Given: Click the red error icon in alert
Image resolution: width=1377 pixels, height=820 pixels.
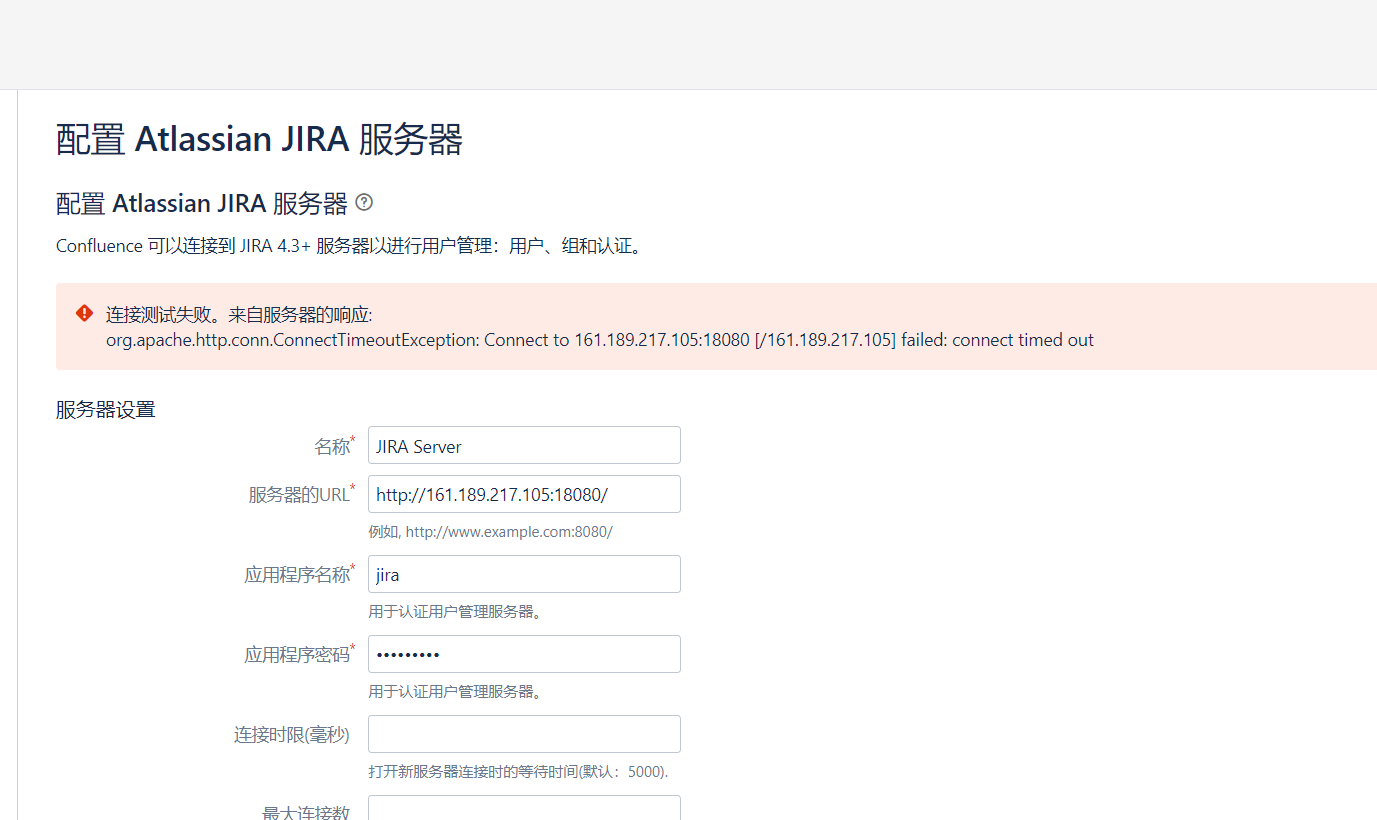Looking at the screenshot, I should 85,313.
